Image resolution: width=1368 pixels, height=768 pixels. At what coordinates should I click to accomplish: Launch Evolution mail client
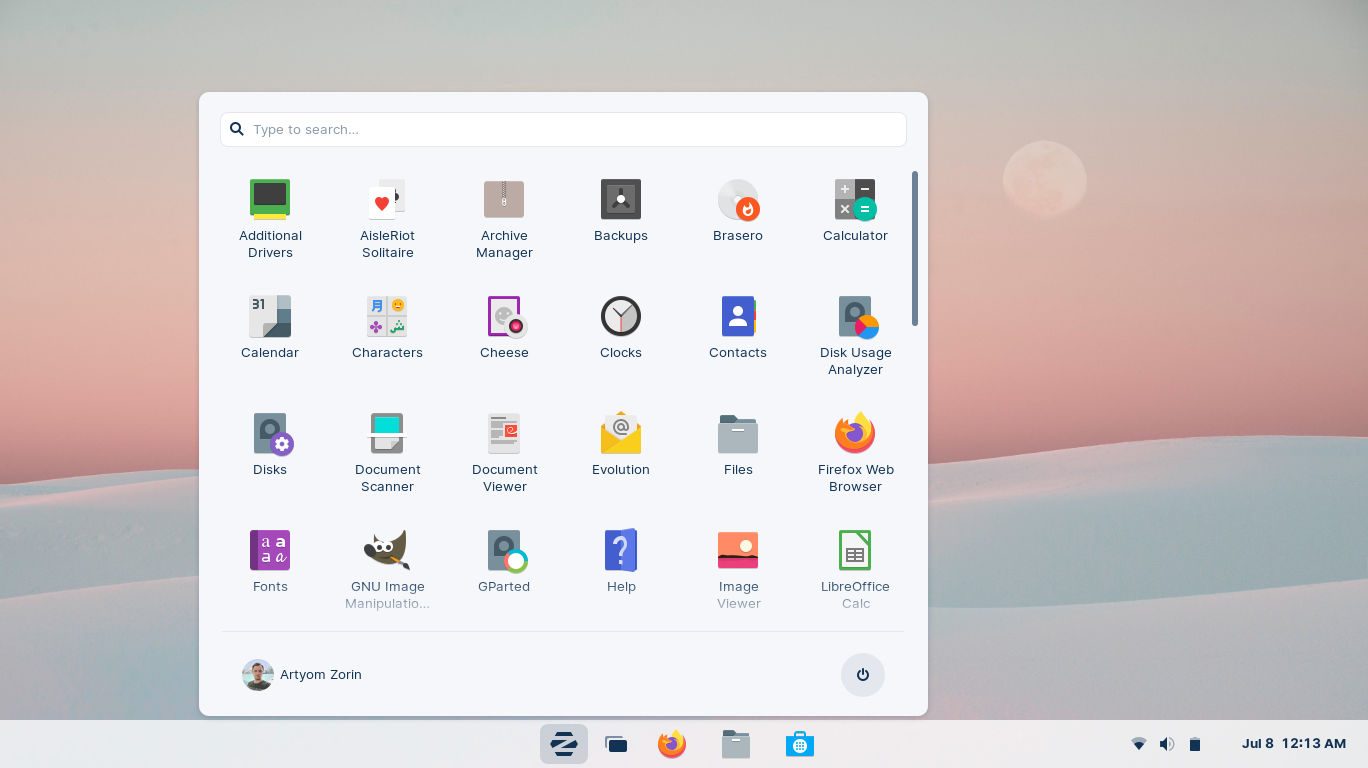(621, 445)
